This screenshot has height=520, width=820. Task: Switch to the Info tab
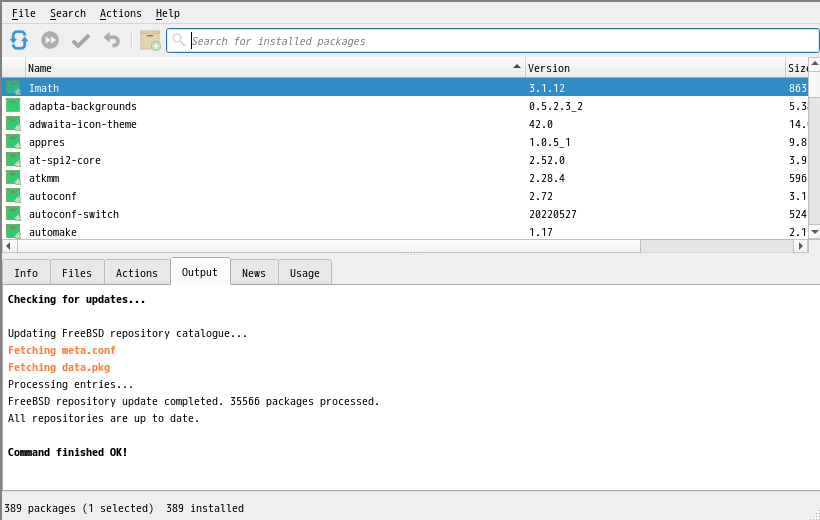tap(26, 273)
